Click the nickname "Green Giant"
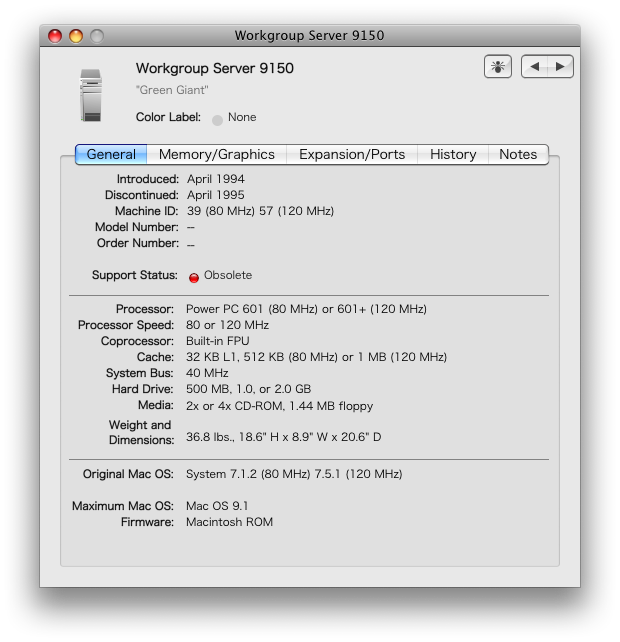Screen dimensions: 620x642 point(172,90)
